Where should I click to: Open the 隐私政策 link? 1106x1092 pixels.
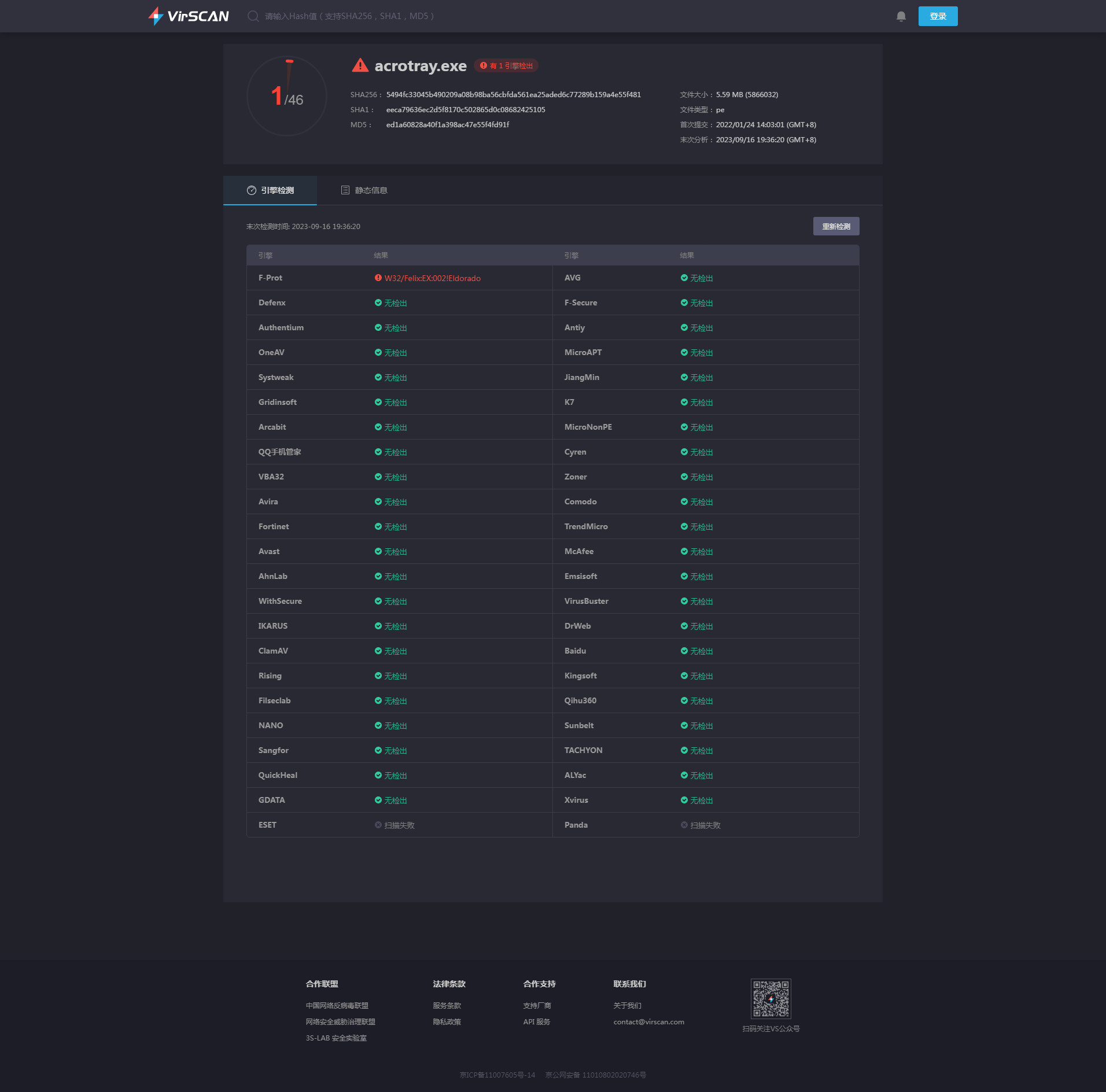click(x=447, y=1022)
